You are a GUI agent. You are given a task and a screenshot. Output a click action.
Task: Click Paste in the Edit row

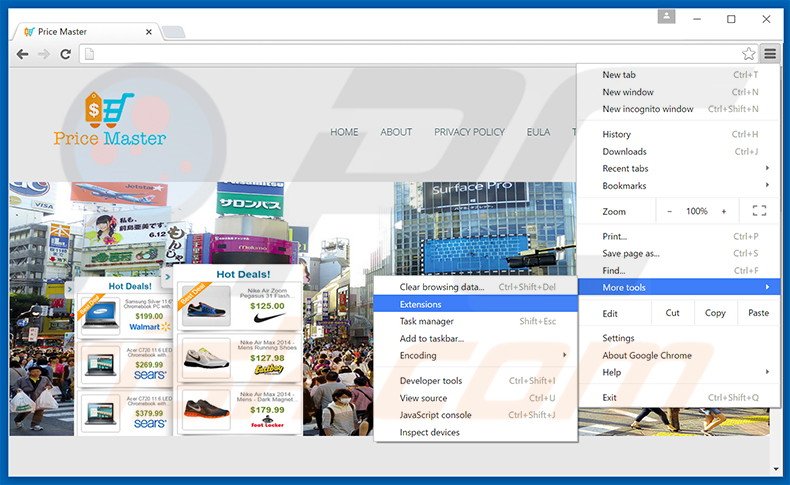758,313
